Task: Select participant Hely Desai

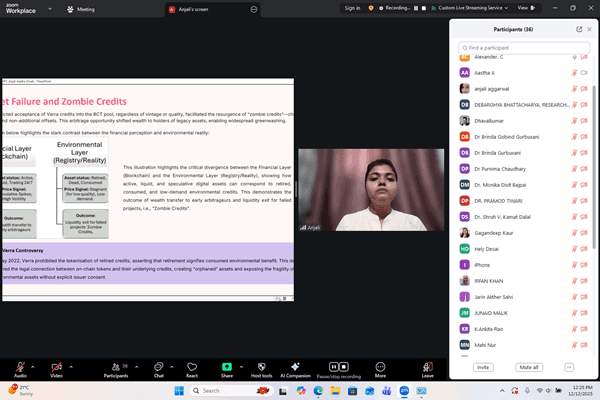Action: (523, 249)
